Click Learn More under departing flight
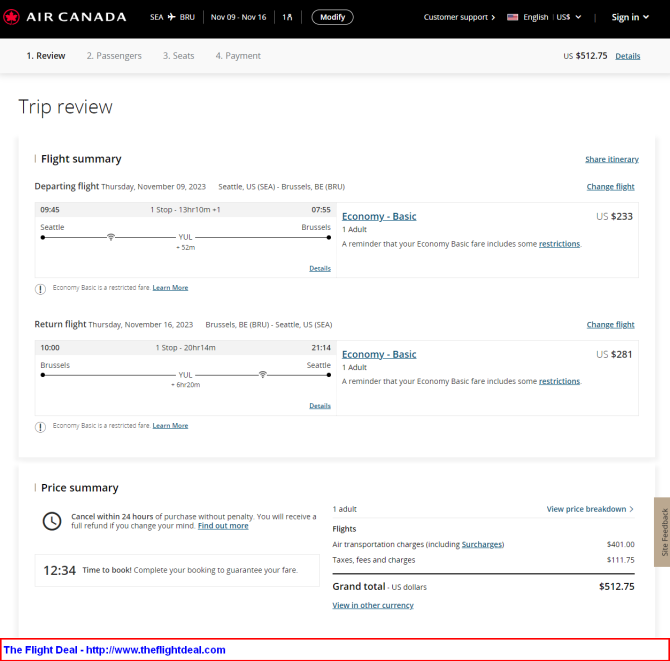This screenshot has width=670, height=661. [170, 288]
